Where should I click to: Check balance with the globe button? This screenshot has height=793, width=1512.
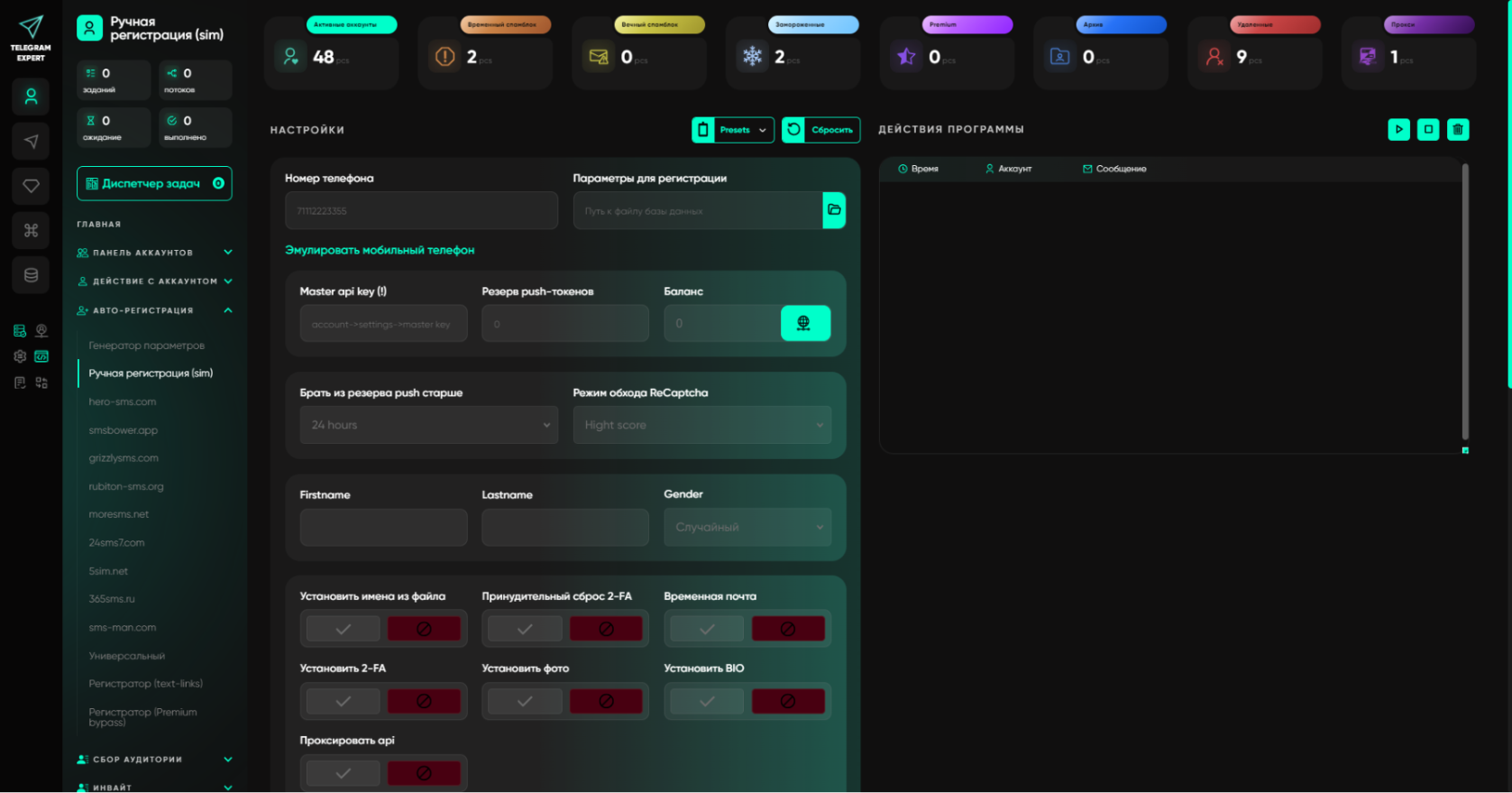pyautogui.click(x=805, y=323)
